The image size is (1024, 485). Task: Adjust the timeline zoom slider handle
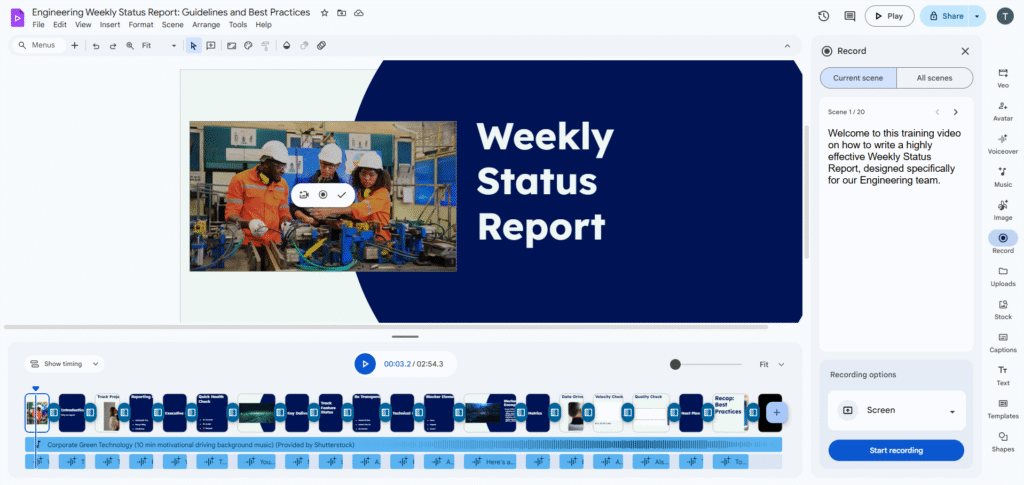pos(676,365)
